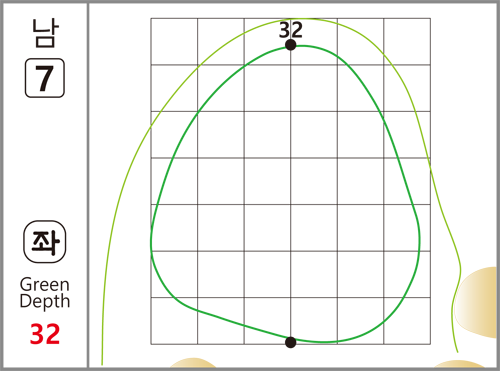Click the sand bunker on right edge
The width and height of the screenshot is (500, 371).
coord(477,303)
